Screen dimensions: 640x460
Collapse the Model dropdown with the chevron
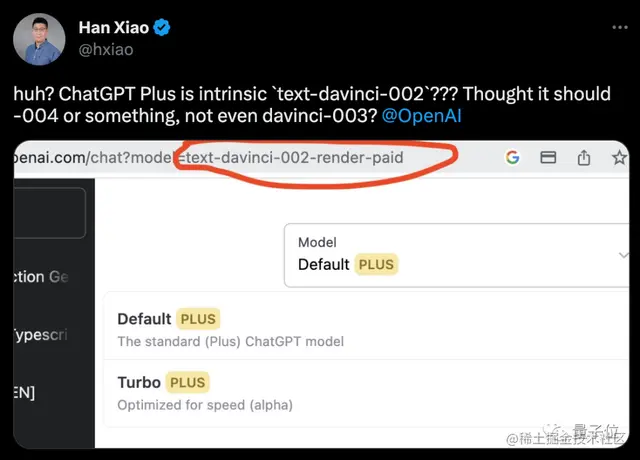pos(623,256)
